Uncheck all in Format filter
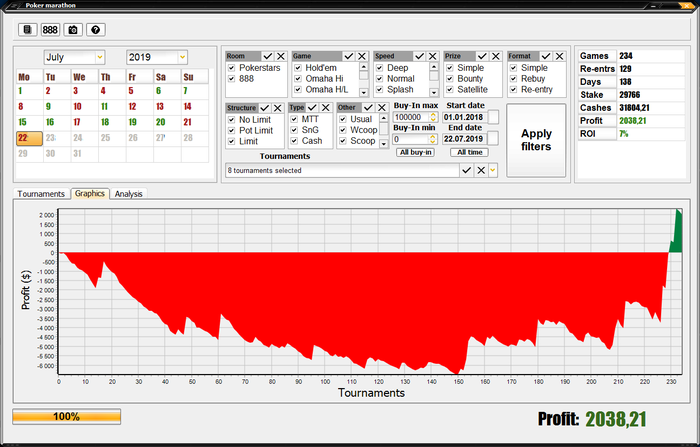This screenshot has width=700, height=447. click(x=559, y=56)
